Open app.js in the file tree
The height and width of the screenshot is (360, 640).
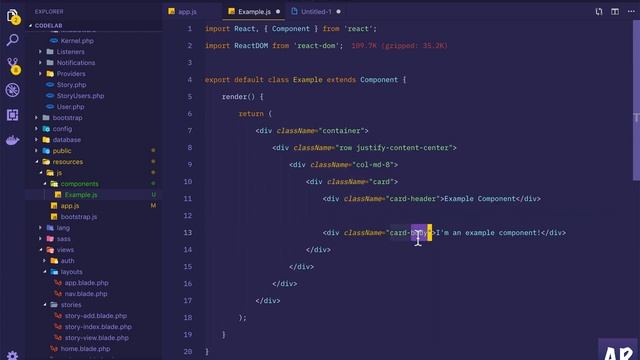tap(70, 206)
